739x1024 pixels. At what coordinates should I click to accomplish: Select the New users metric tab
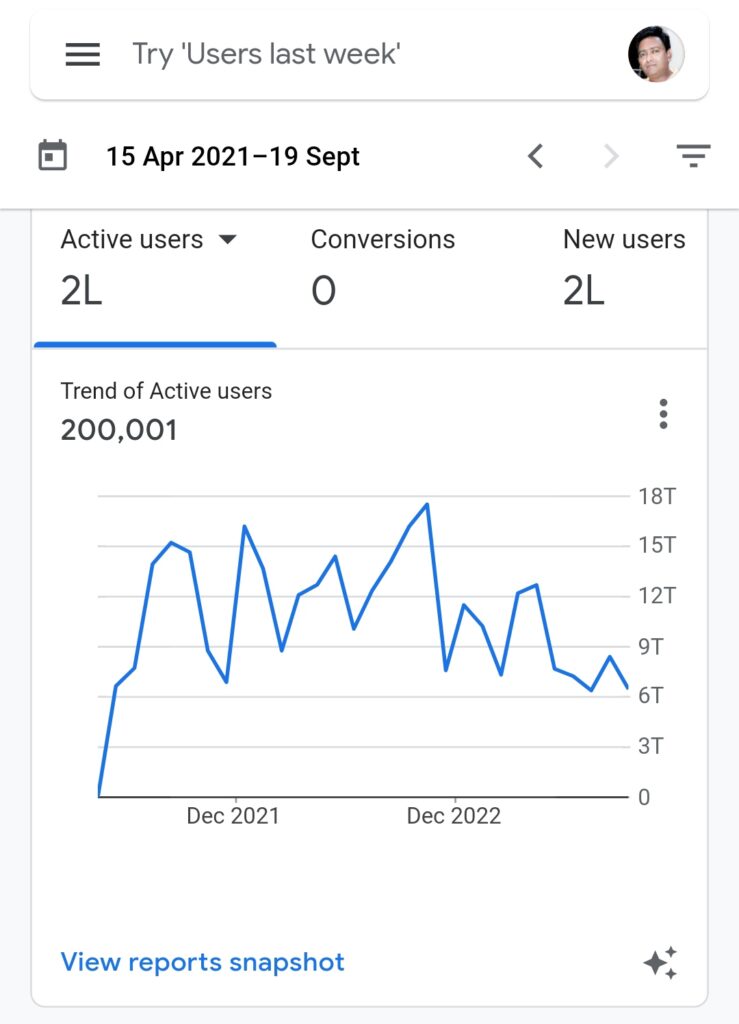(624, 266)
